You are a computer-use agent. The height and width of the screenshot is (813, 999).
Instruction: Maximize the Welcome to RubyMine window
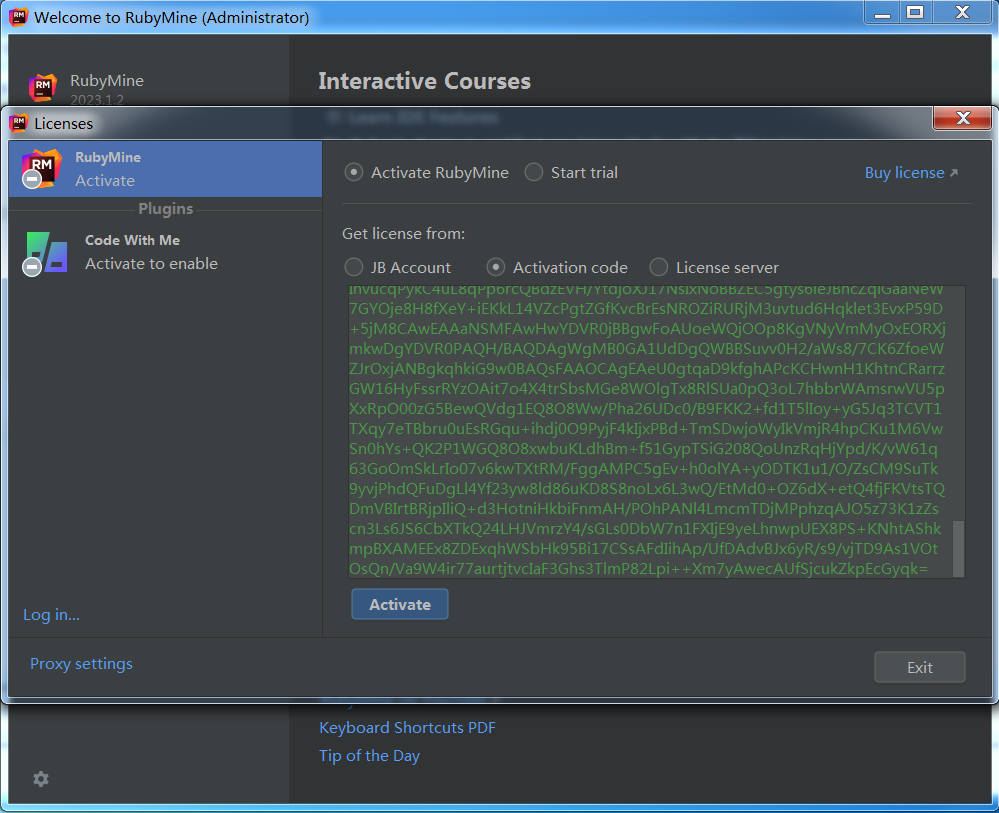pos(916,13)
